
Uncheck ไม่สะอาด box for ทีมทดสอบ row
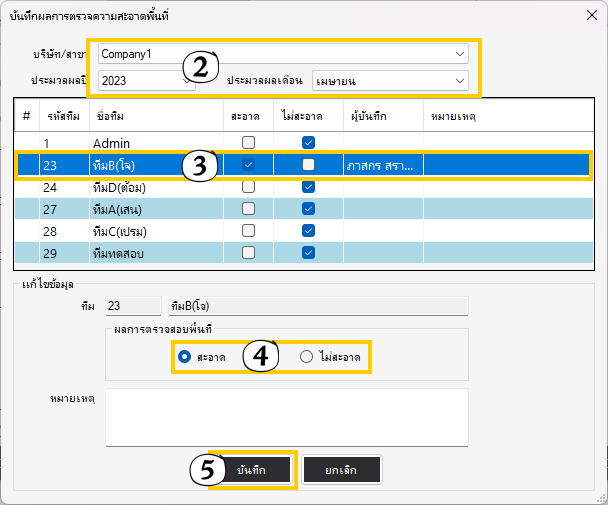[308, 252]
